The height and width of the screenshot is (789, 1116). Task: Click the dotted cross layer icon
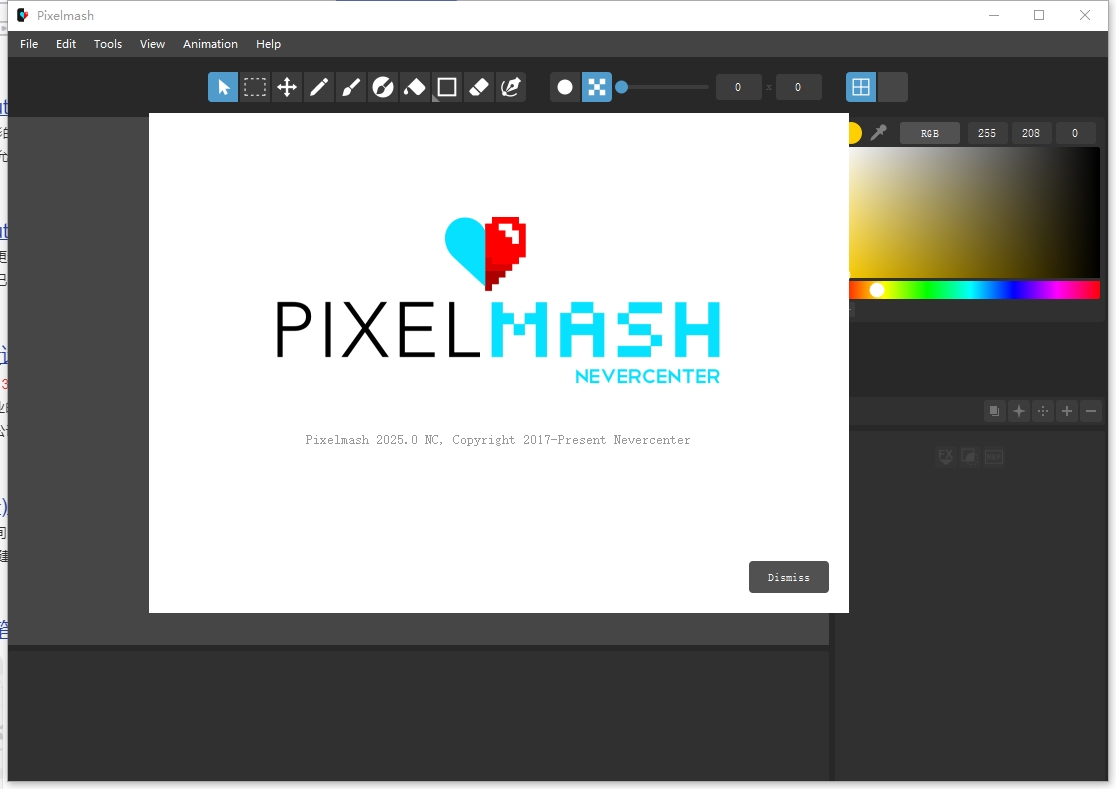tap(1043, 411)
